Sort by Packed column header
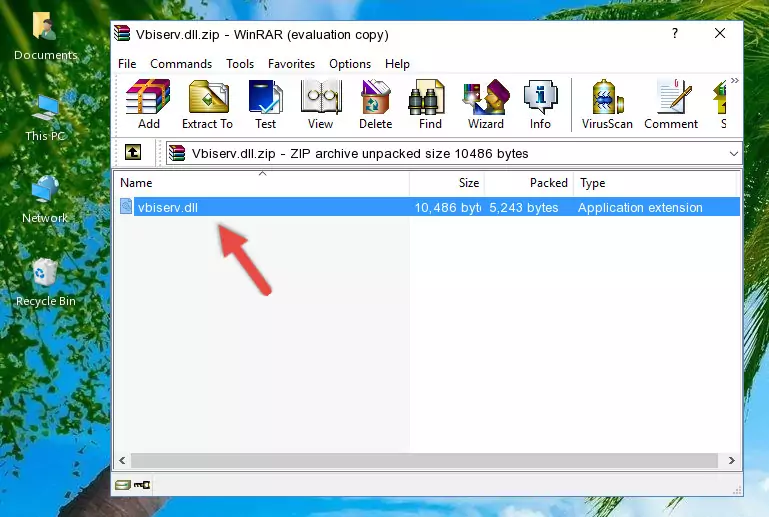 pos(529,183)
